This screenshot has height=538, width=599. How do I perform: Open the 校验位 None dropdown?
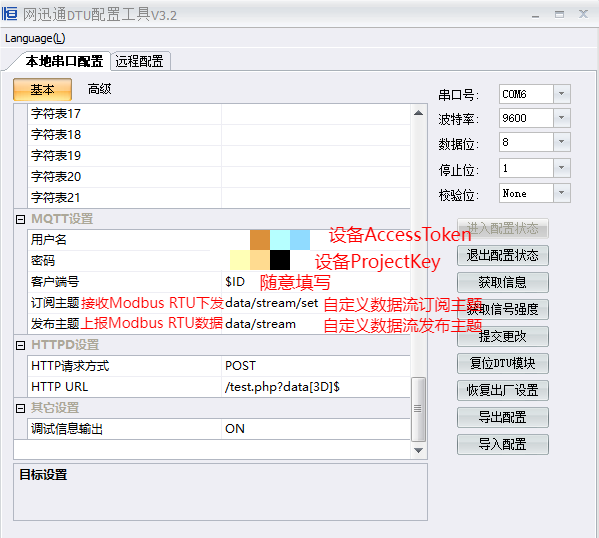[562, 193]
